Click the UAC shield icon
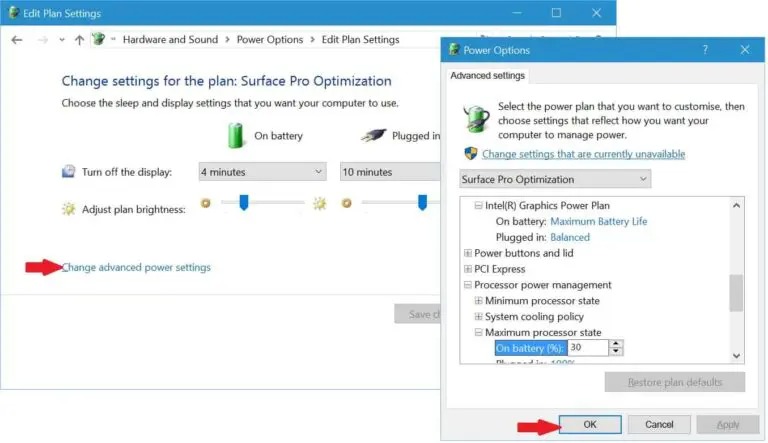Viewport: 768px width, 443px height. click(470, 153)
